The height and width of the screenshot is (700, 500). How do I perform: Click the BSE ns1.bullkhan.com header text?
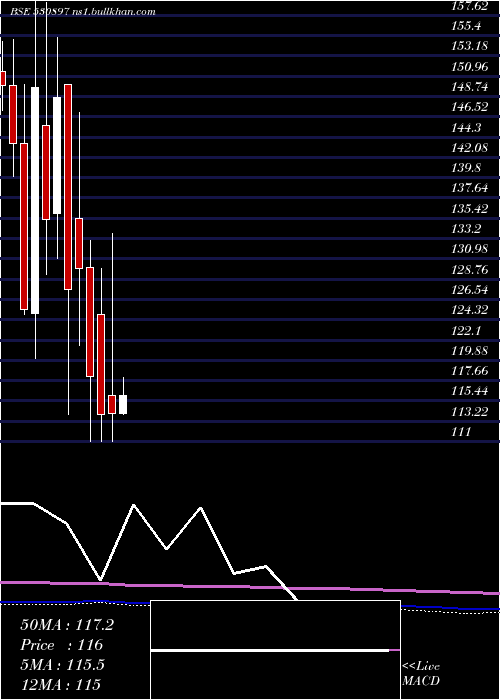point(83,12)
